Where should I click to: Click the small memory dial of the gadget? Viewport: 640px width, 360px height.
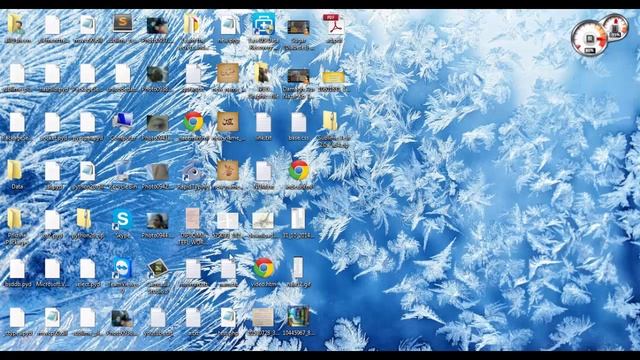[616, 27]
